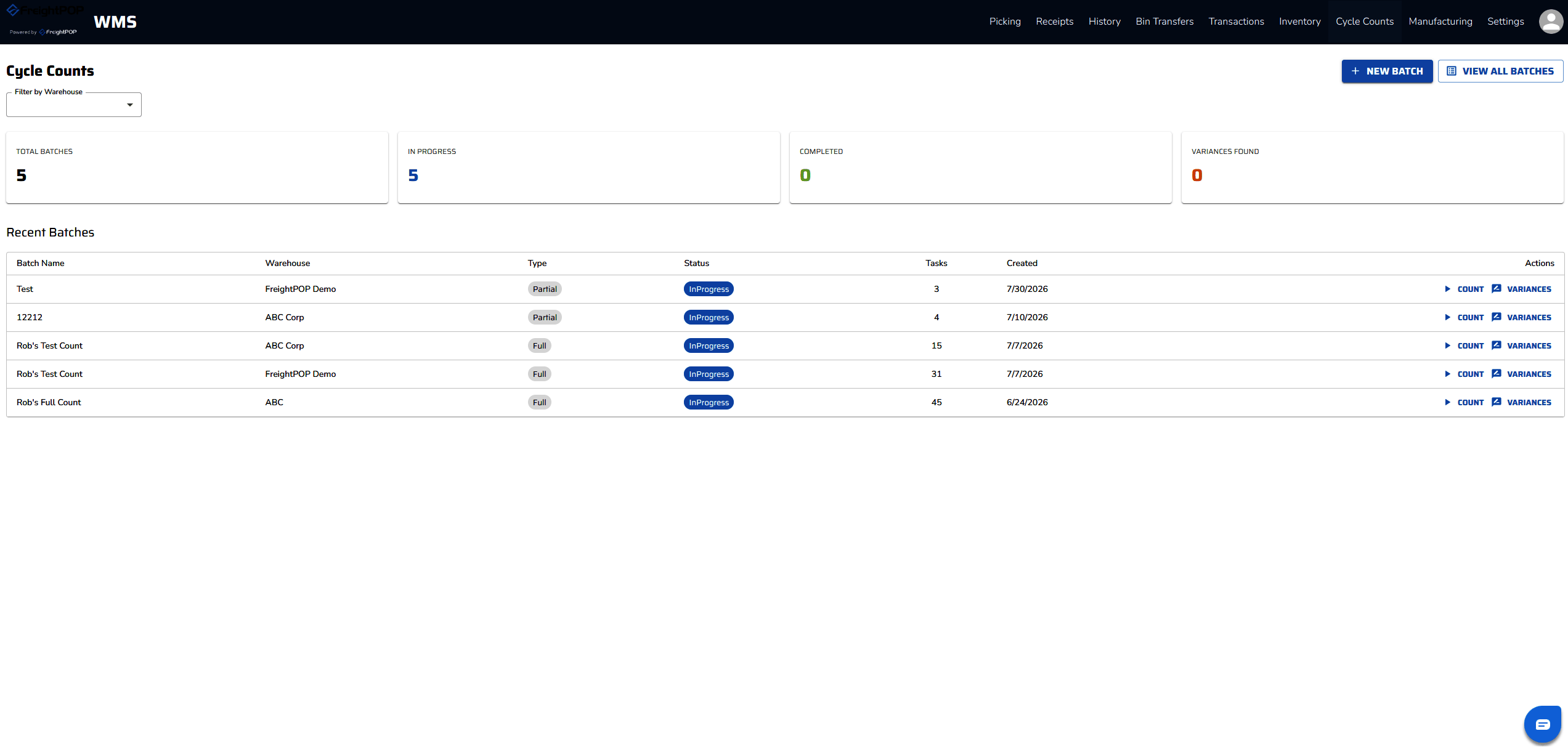
Task: Select the In Progress summary card
Action: click(589, 168)
